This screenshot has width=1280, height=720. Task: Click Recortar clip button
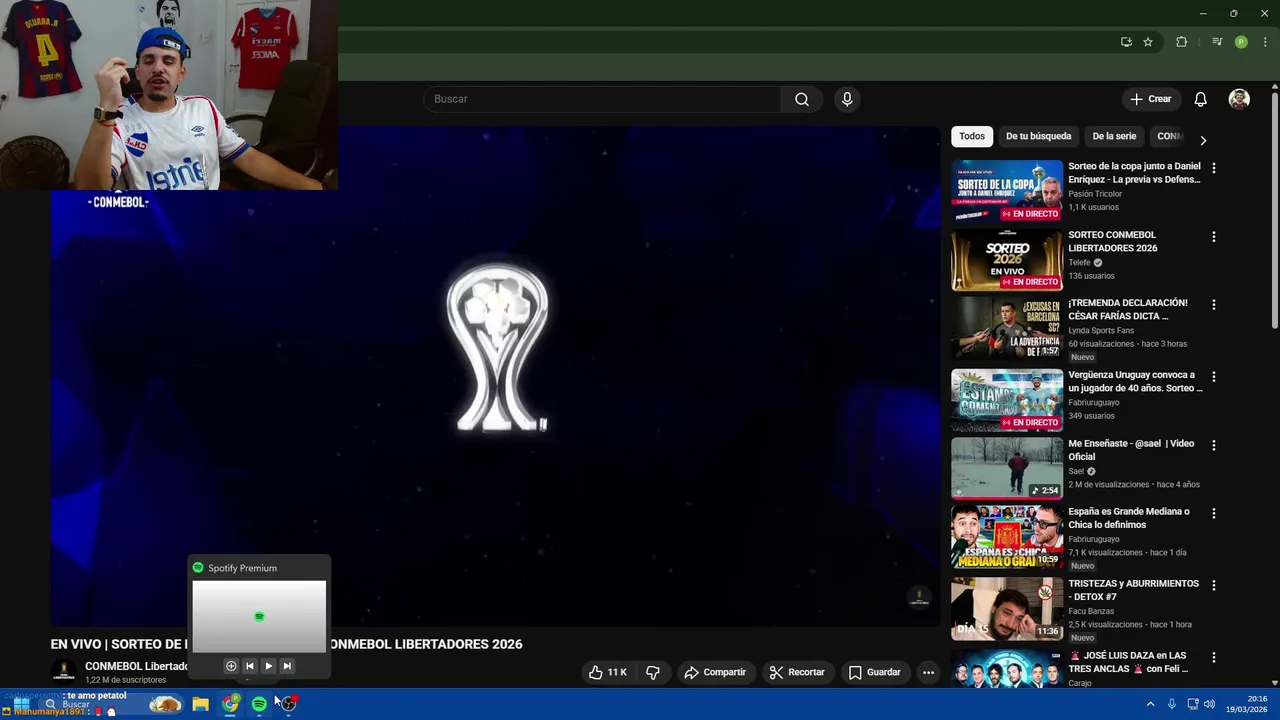[x=797, y=672]
